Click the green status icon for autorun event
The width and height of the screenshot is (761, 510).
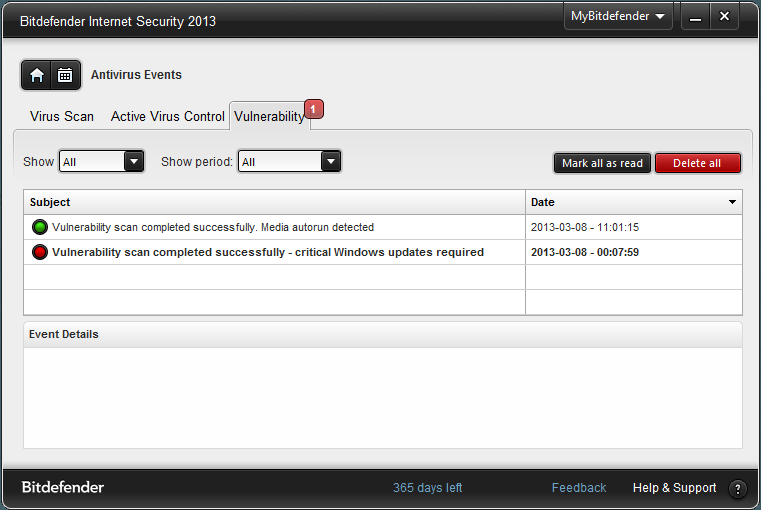[40, 227]
